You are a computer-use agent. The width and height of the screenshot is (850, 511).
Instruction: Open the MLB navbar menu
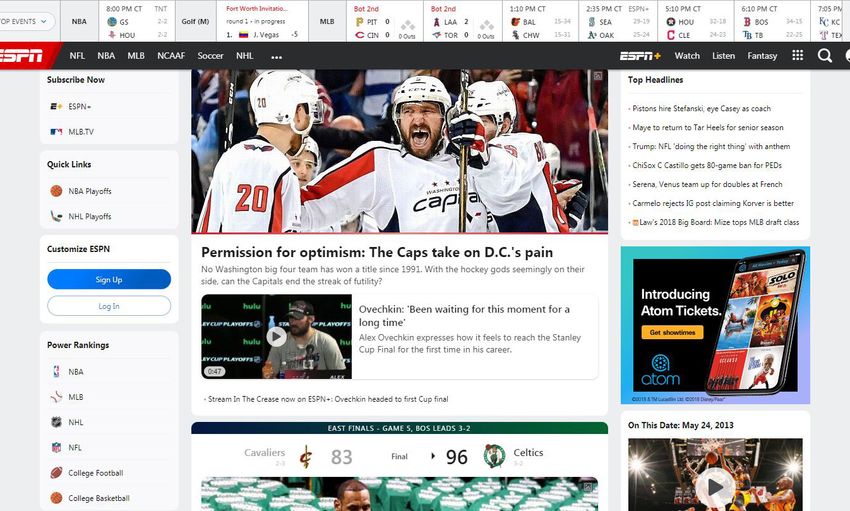pos(136,56)
